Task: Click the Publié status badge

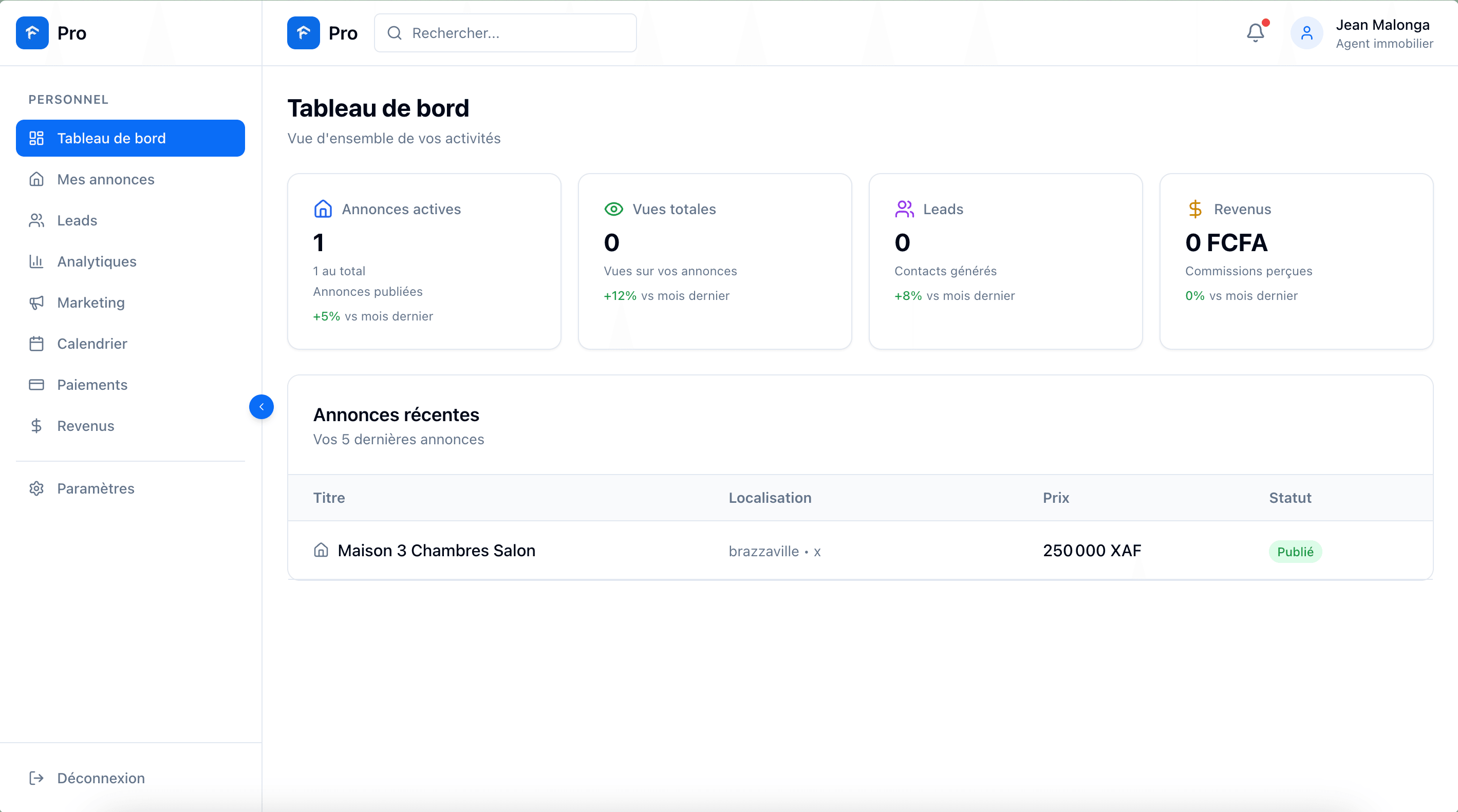Action: pyautogui.click(x=1296, y=551)
